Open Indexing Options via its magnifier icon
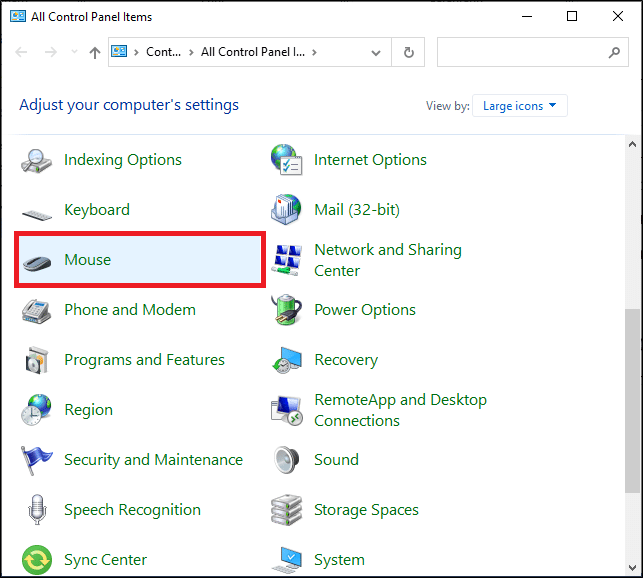 (x=37, y=160)
